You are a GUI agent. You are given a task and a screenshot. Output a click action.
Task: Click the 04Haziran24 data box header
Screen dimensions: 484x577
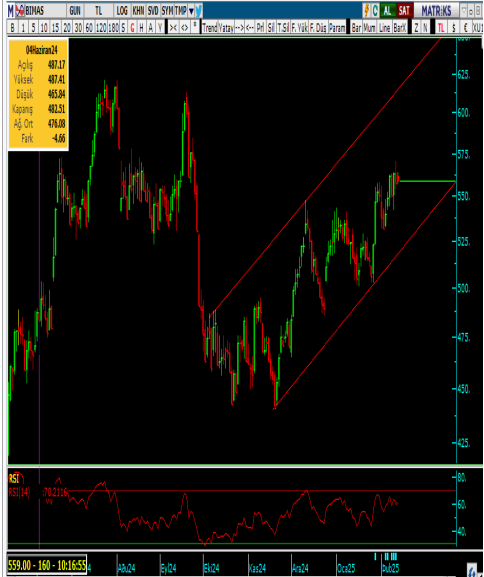41,50
